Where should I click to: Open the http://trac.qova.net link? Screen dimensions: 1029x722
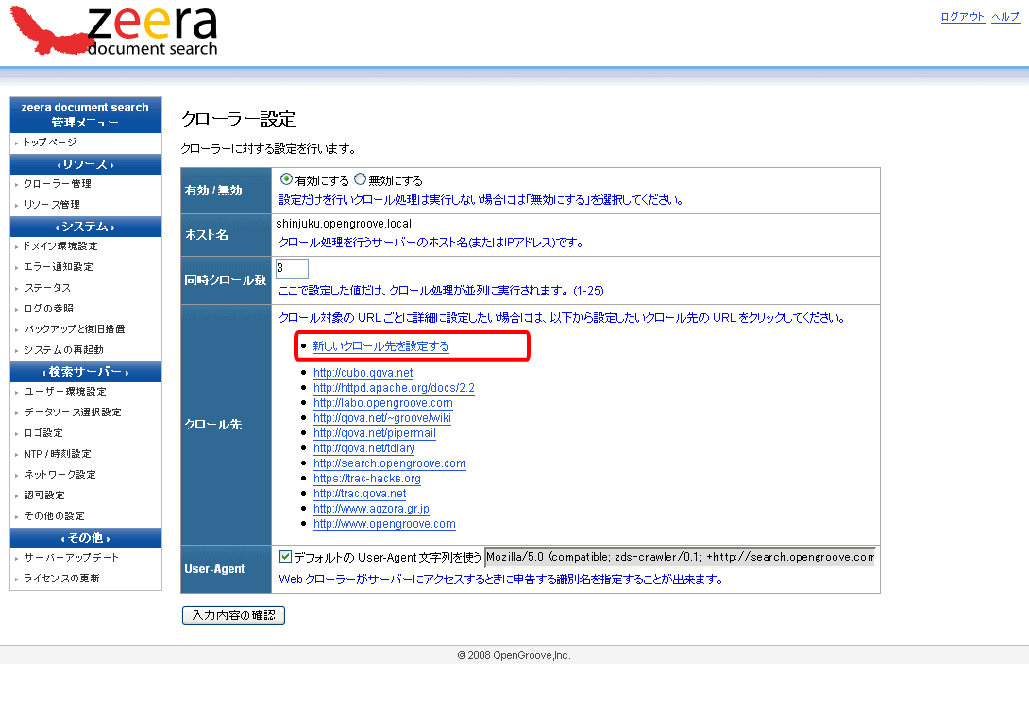tap(360, 494)
